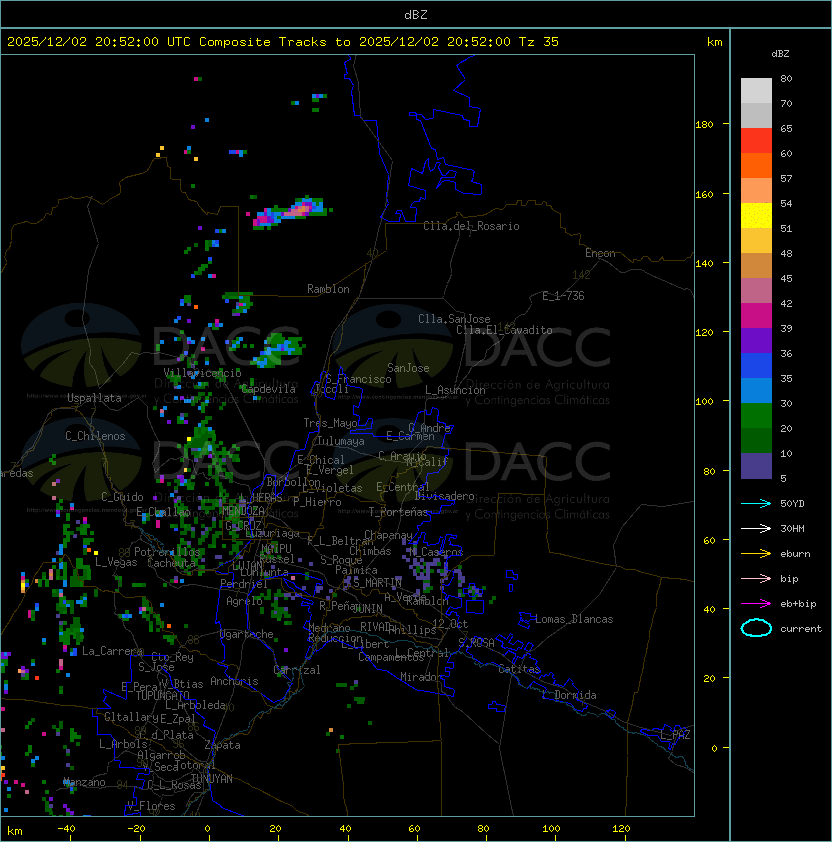
Task: Select the 'Divisadero' map label
Action: coord(444,496)
